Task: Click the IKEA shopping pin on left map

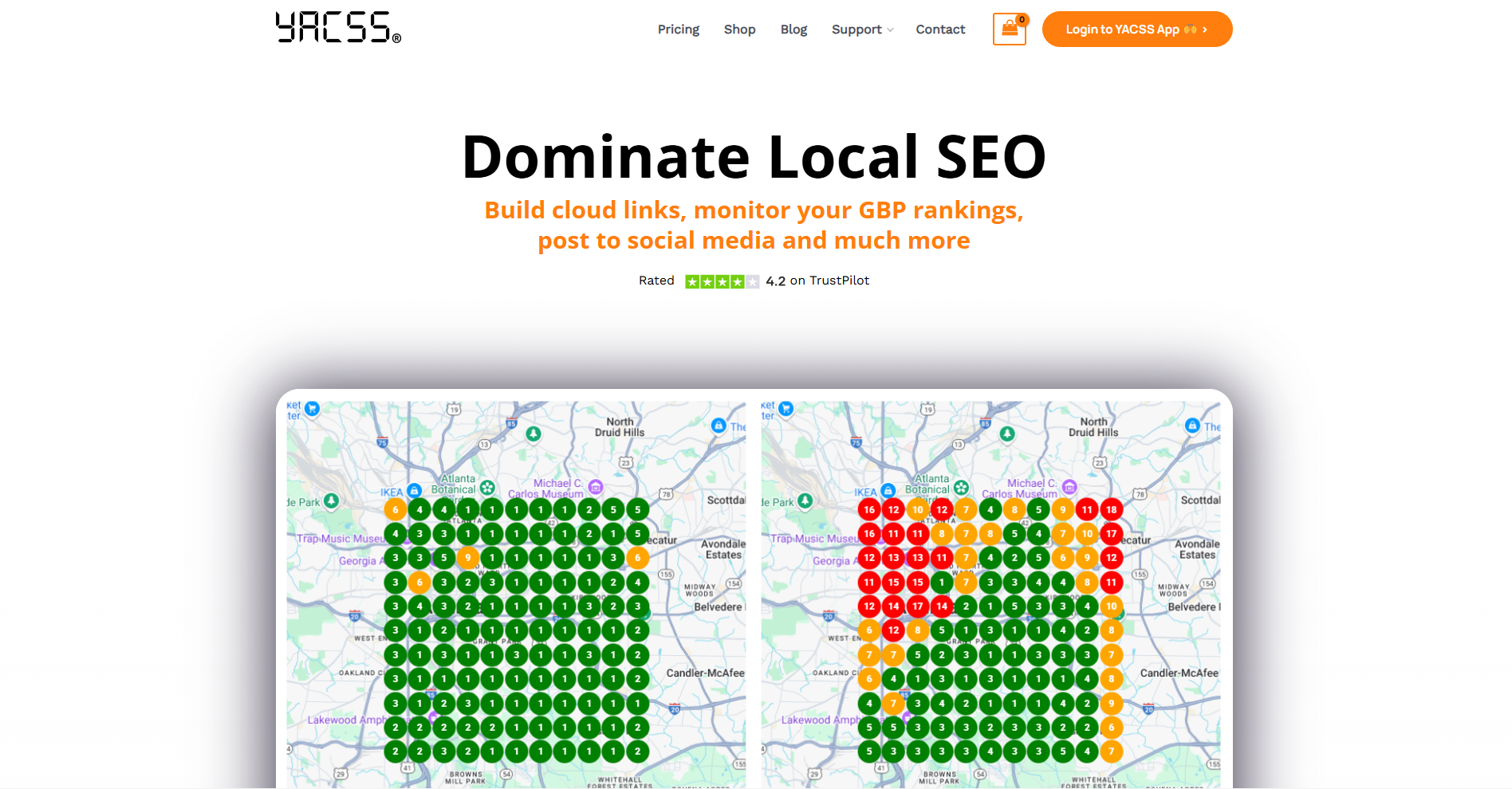Action: point(414,491)
